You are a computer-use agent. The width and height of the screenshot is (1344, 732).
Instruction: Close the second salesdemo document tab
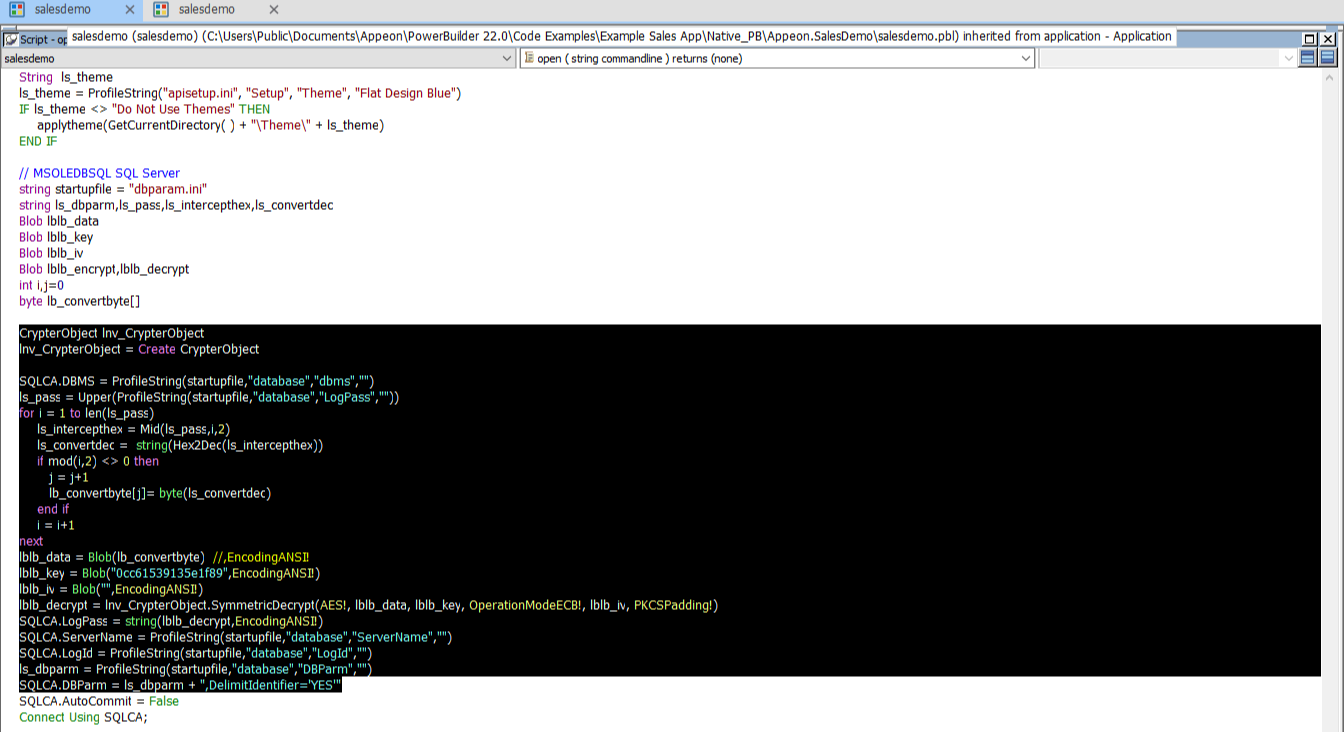click(x=274, y=10)
